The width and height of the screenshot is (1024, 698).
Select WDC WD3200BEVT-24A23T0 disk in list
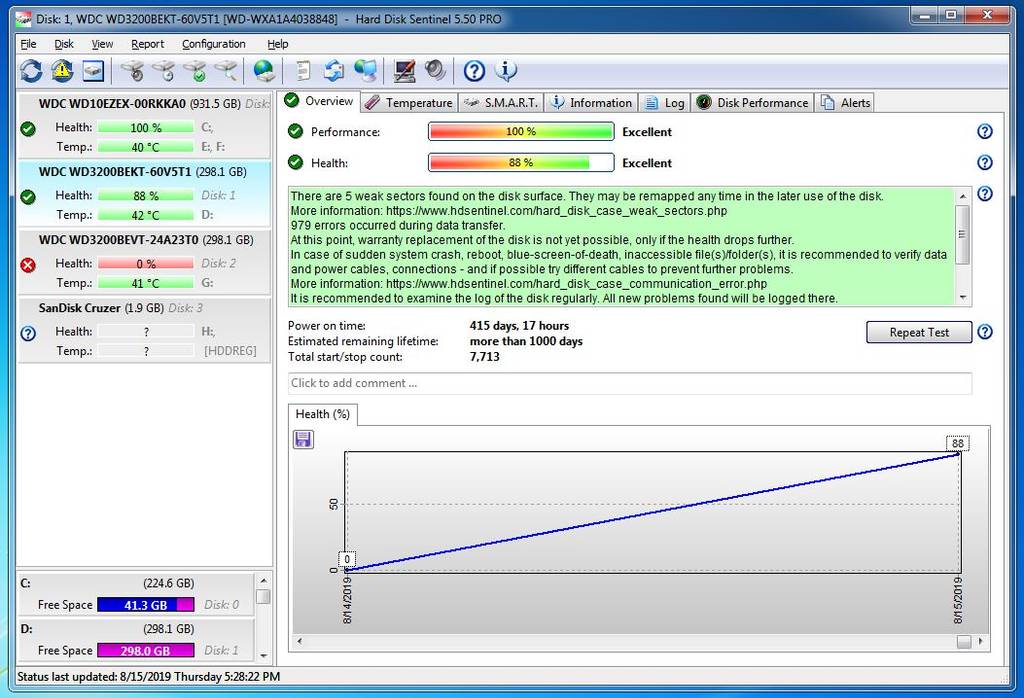pyautogui.click(x=144, y=261)
